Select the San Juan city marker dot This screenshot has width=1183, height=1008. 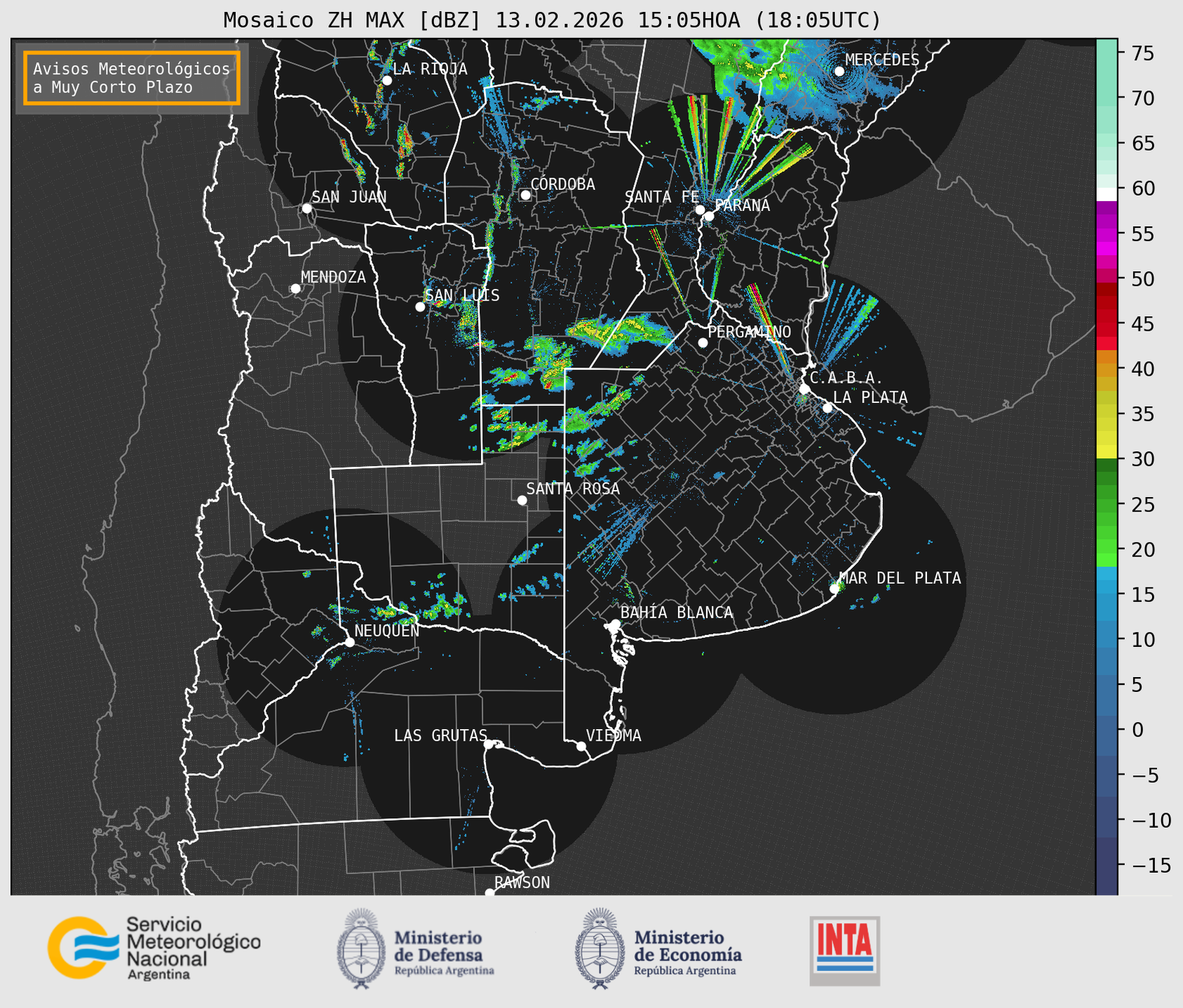tap(306, 208)
